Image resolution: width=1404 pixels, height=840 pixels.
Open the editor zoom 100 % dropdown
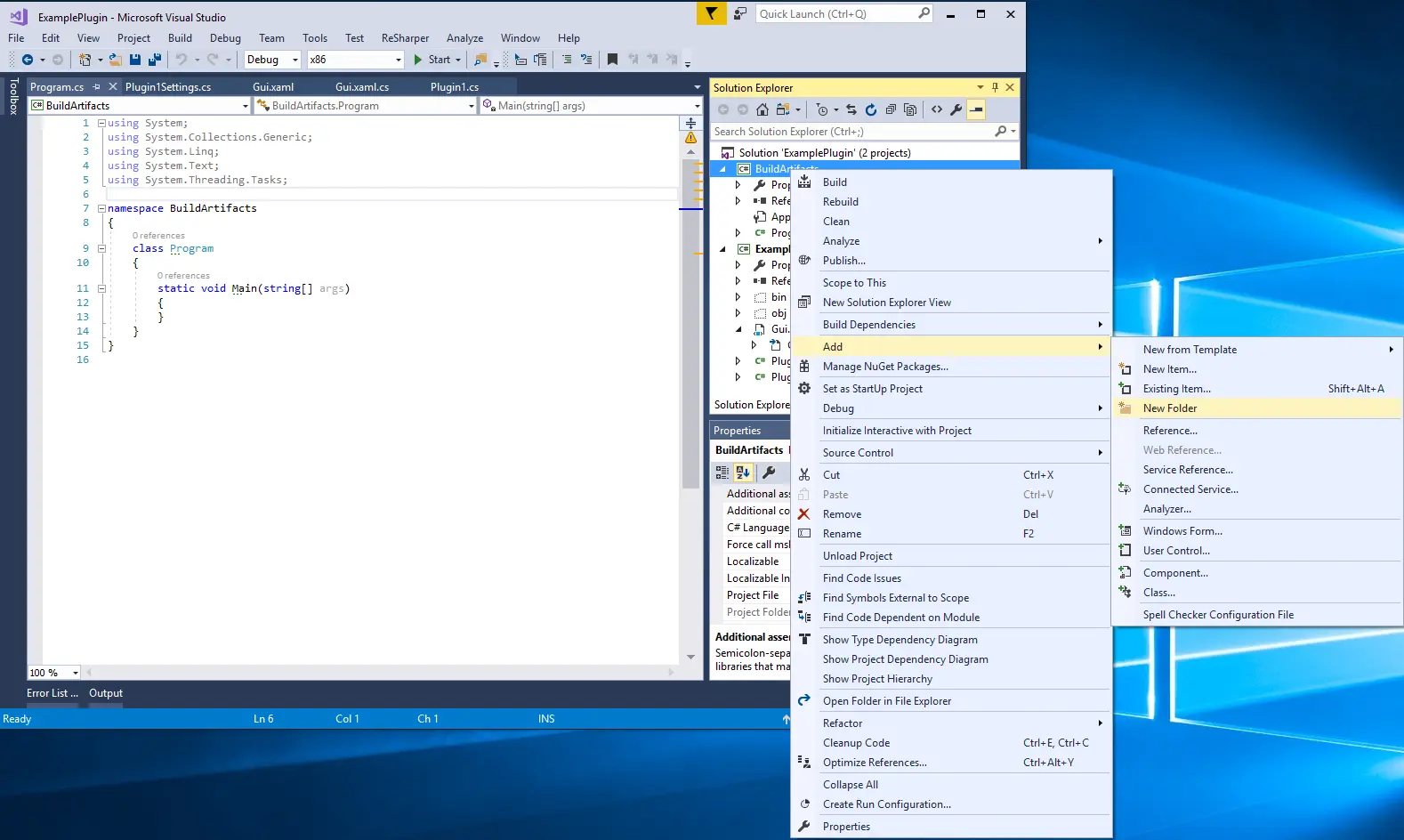click(54, 673)
